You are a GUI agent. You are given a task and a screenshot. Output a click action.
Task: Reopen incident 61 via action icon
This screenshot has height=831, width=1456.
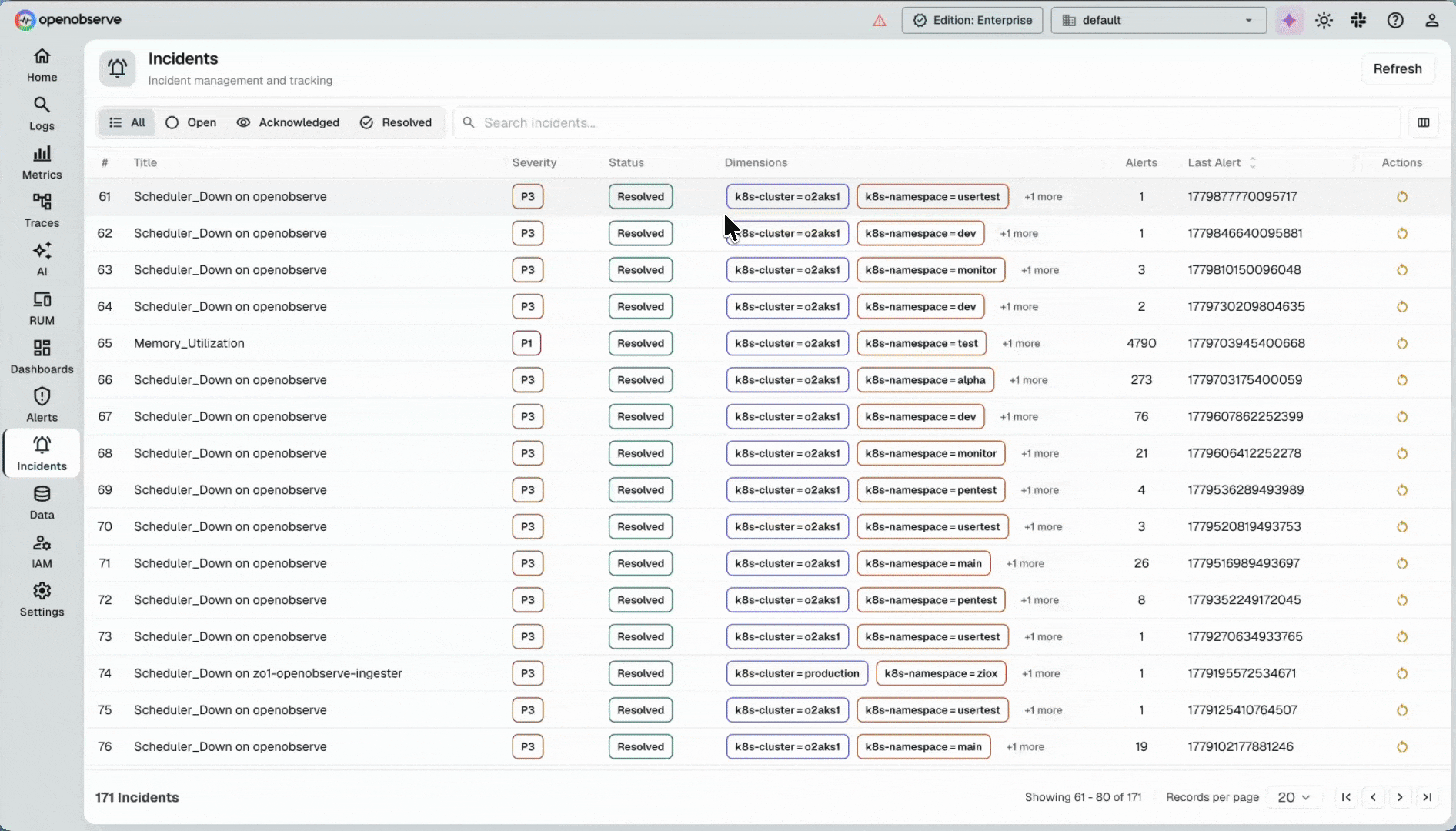(1401, 197)
